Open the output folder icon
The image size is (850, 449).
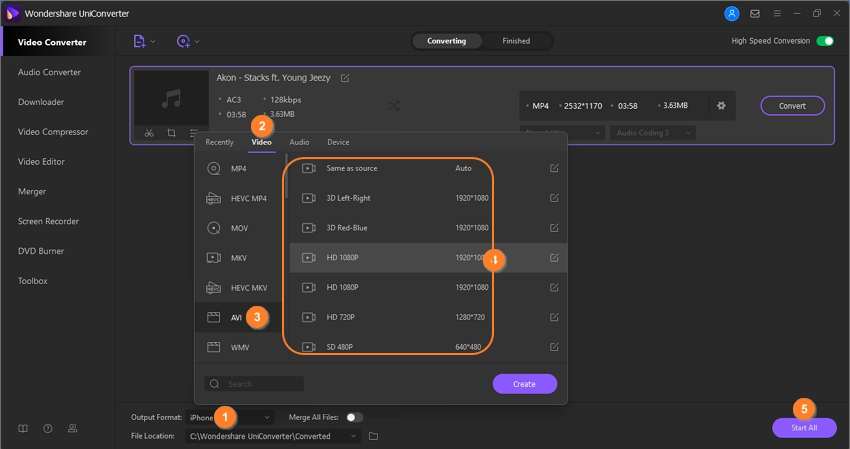(374, 436)
